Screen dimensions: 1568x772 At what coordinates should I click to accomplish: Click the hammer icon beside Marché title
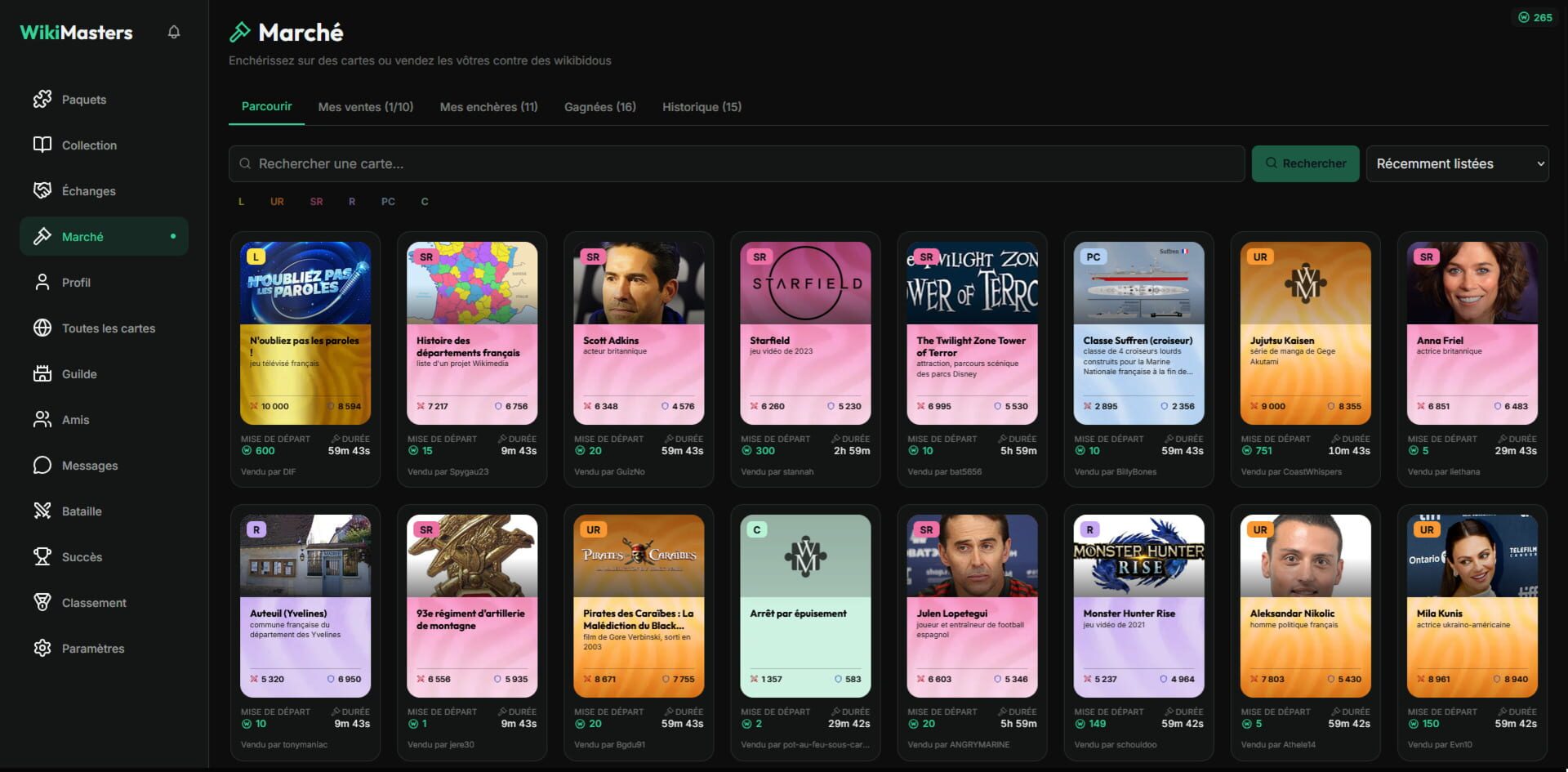click(240, 32)
